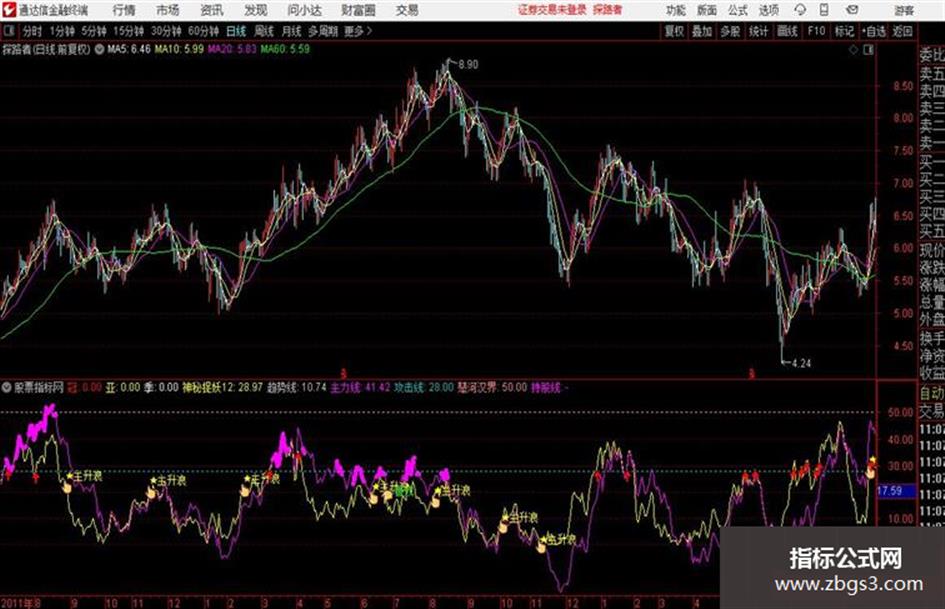Click the 8.90 high price label on chart
This screenshot has height=609, width=945.
468,64
